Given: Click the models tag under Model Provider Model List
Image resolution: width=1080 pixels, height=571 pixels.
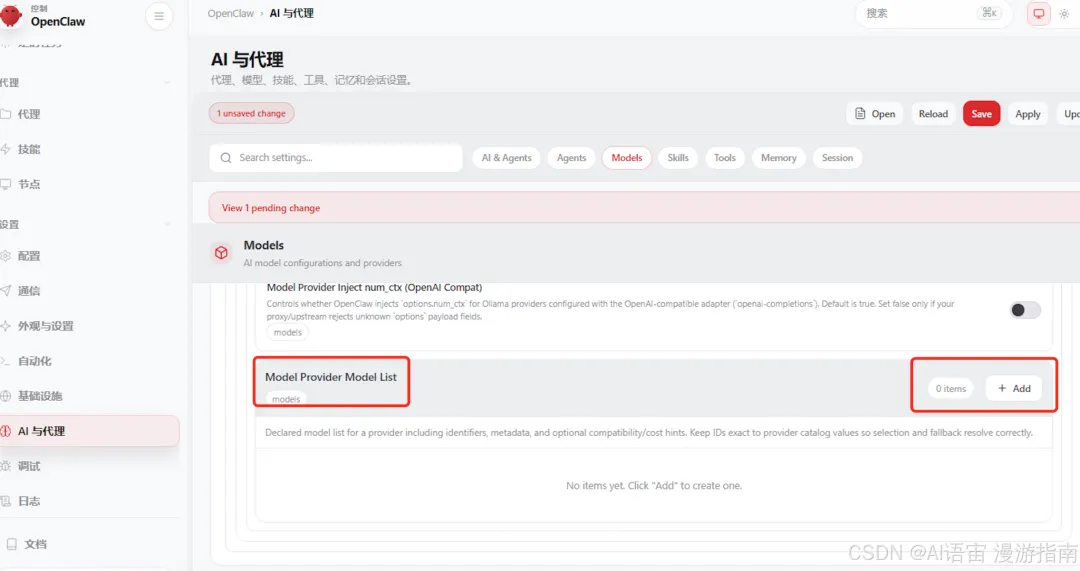Looking at the screenshot, I should [x=286, y=399].
